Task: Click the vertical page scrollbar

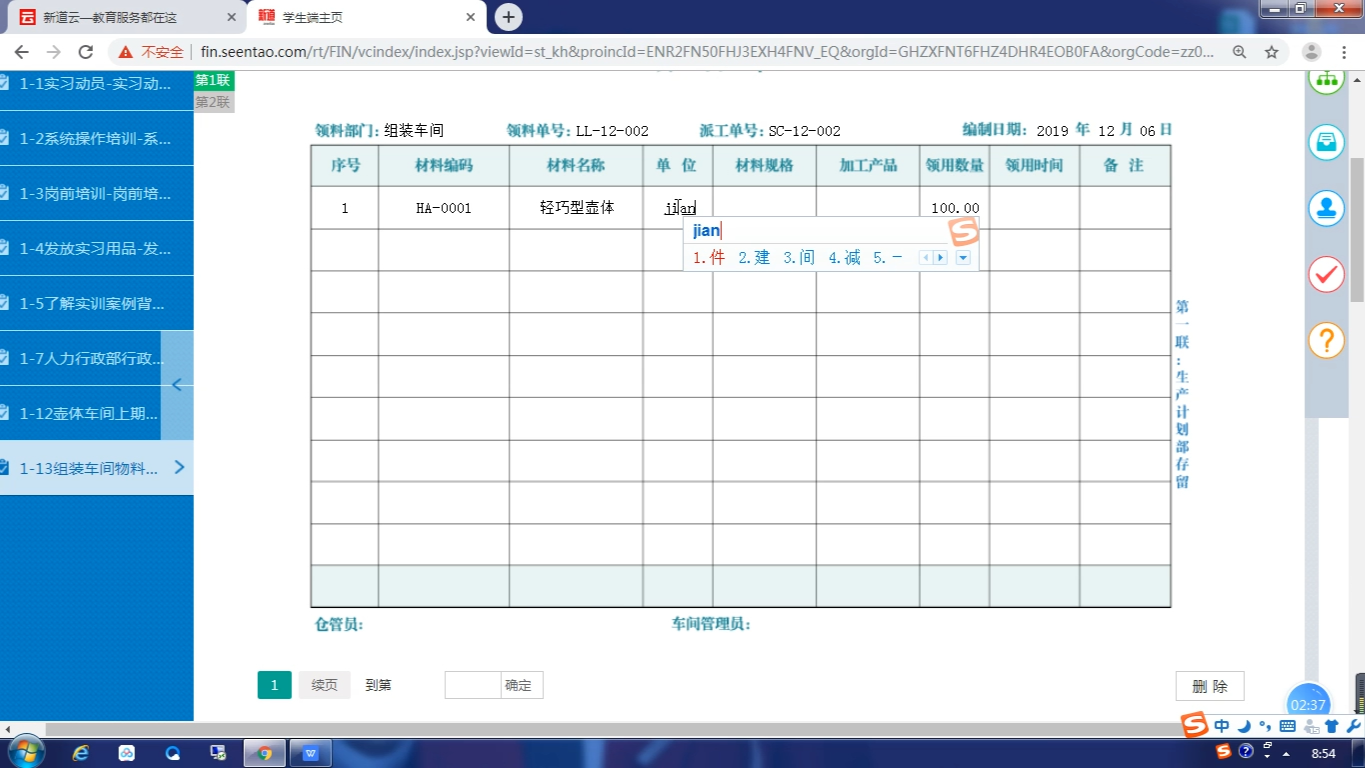Action: coord(1357,230)
